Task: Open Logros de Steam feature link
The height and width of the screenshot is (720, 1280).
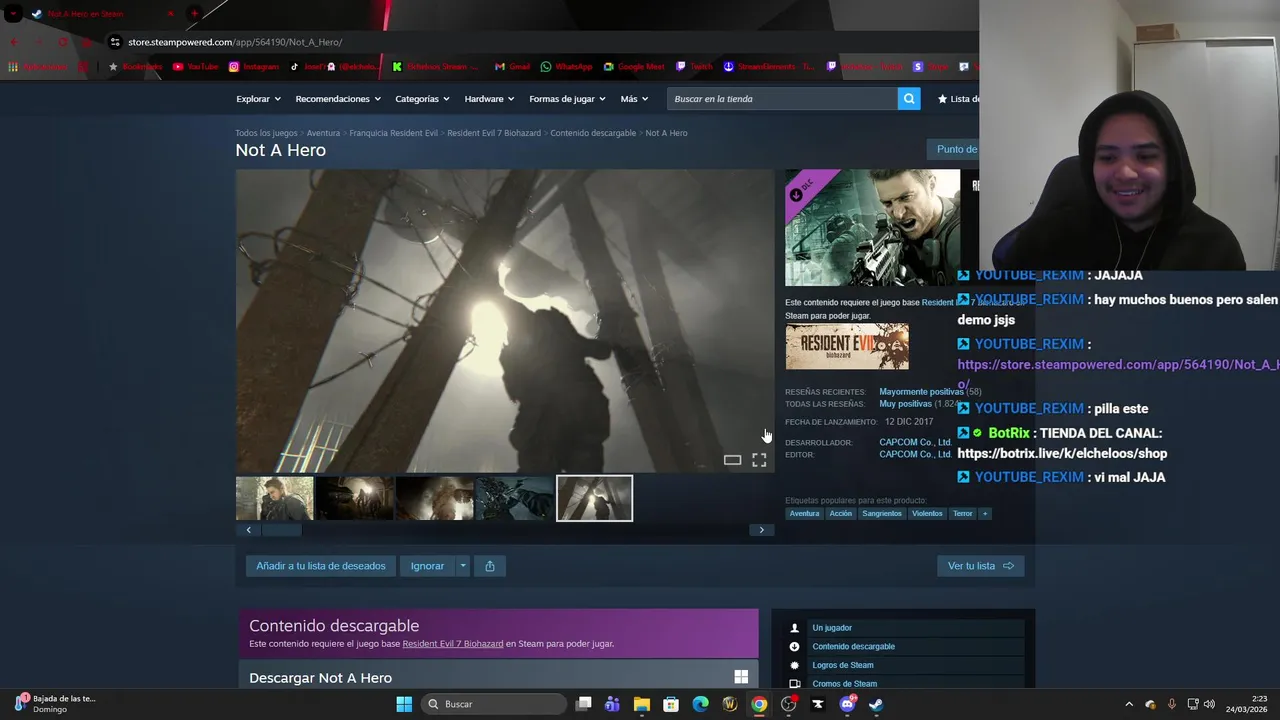Action: [843, 665]
